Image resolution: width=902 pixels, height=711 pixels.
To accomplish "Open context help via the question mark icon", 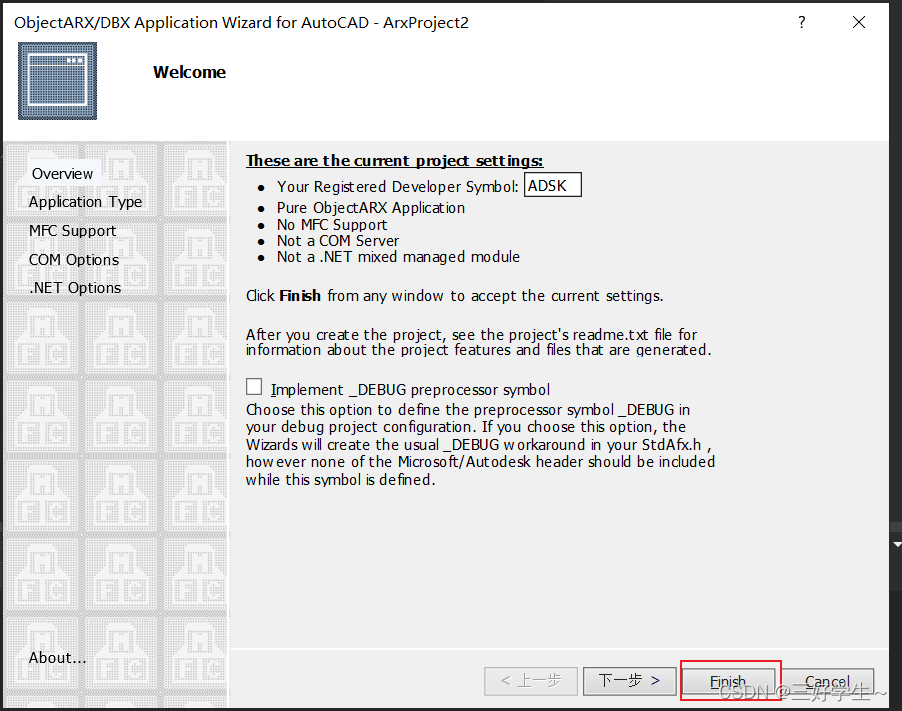I will point(801,22).
